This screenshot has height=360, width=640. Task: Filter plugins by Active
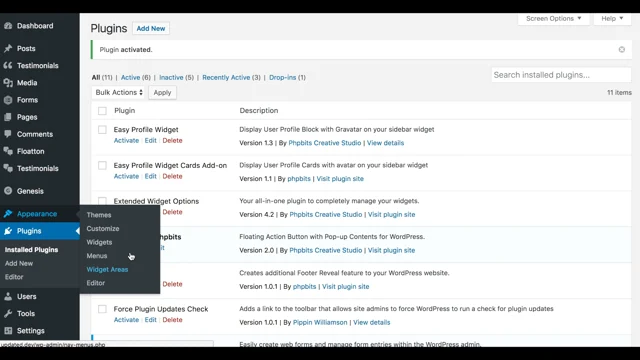[130, 78]
